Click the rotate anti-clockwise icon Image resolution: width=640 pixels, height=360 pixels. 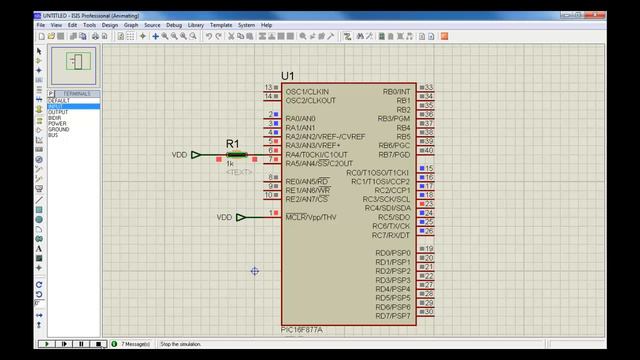[39, 294]
